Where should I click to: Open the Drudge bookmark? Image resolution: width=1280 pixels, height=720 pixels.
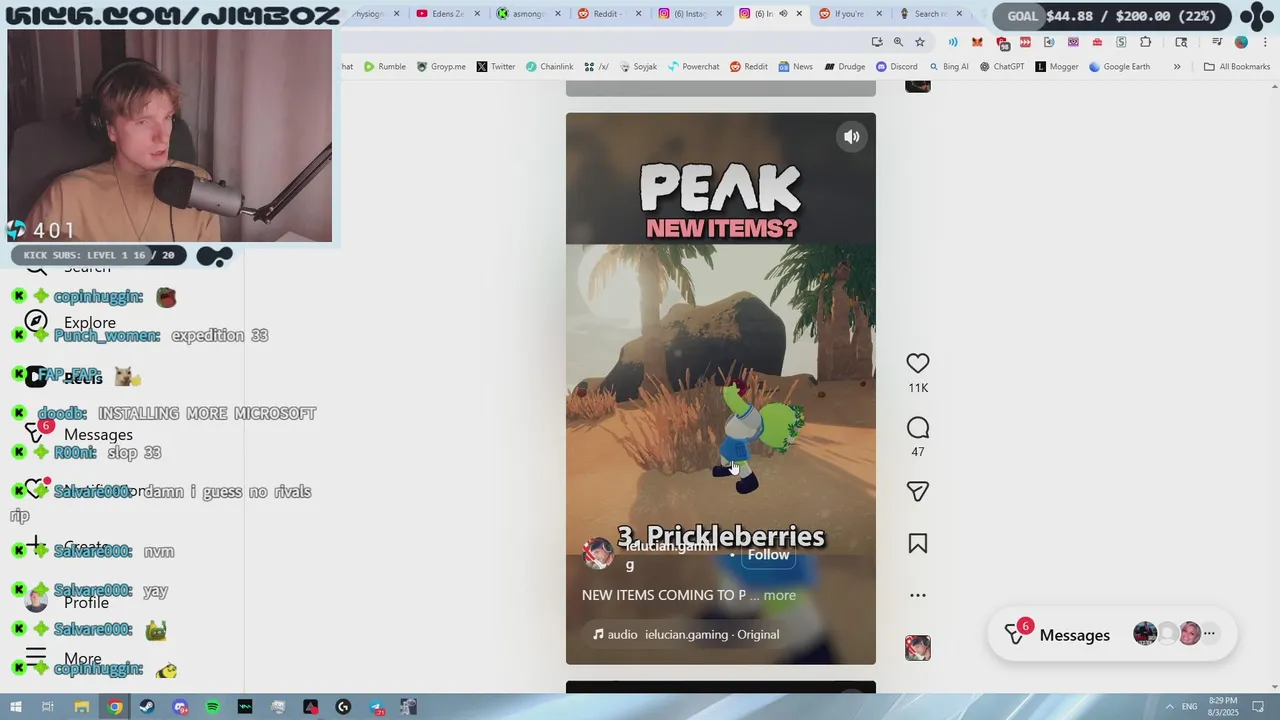(845, 67)
